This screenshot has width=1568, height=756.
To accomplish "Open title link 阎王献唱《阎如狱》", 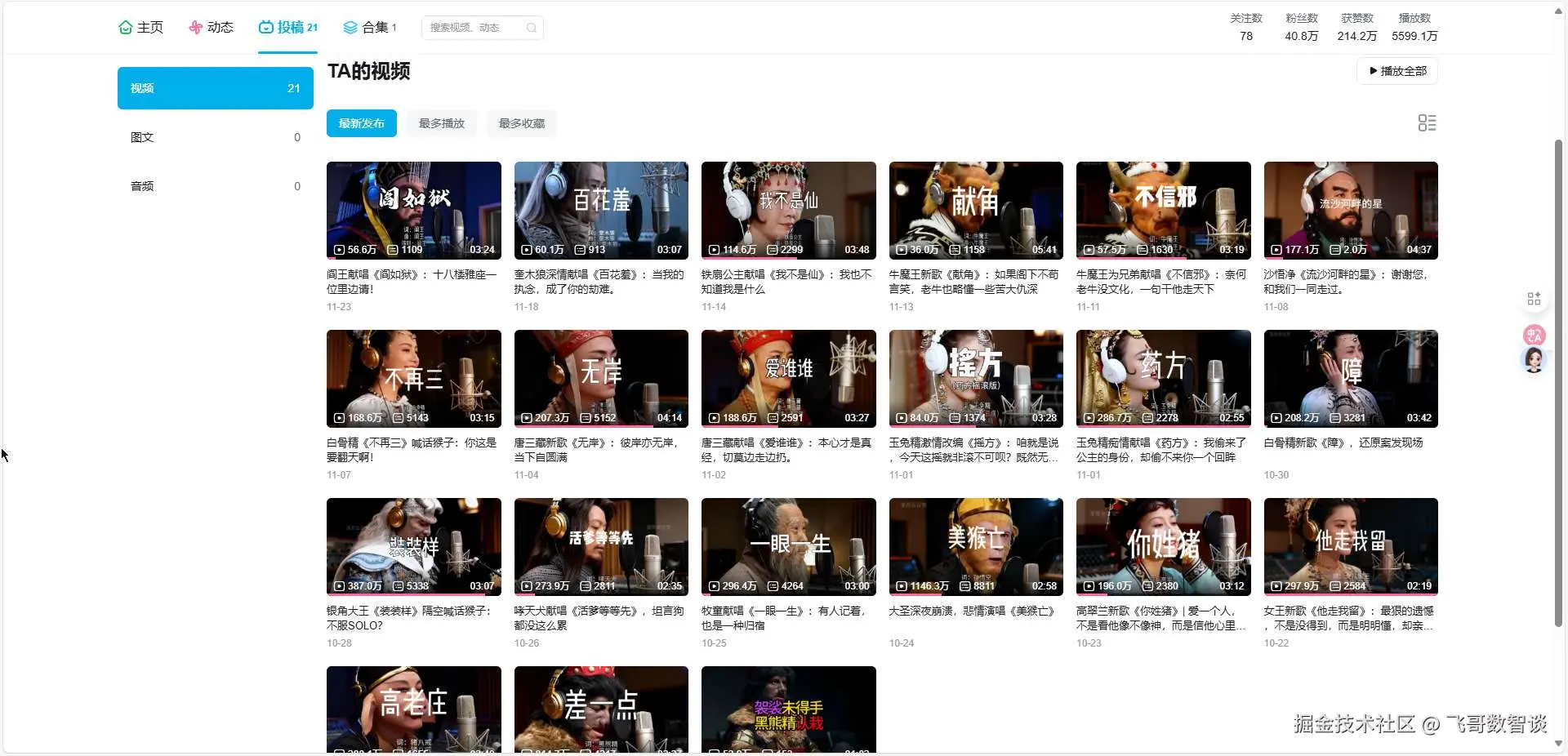I will [412, 282].
